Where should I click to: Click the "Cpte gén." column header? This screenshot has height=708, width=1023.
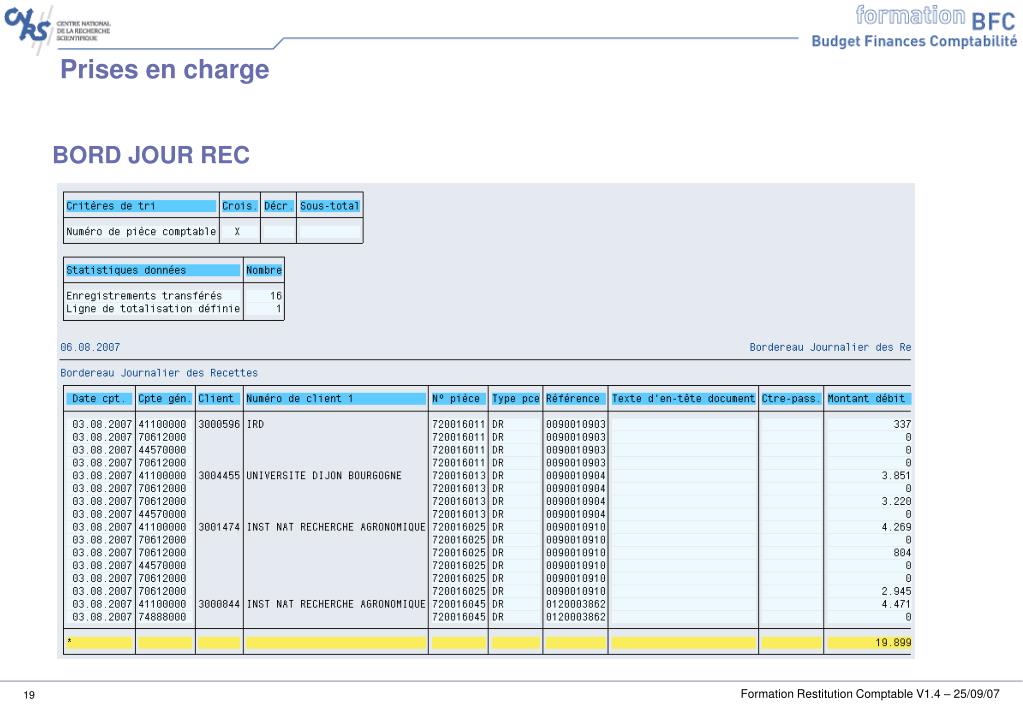(165, 399)
